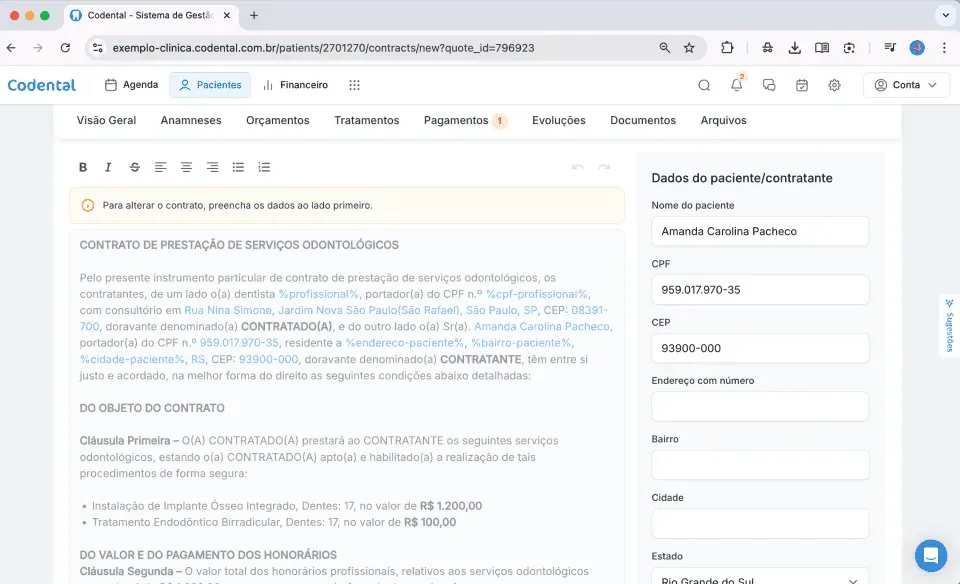Open the Pacientes menu

[210, 85]
